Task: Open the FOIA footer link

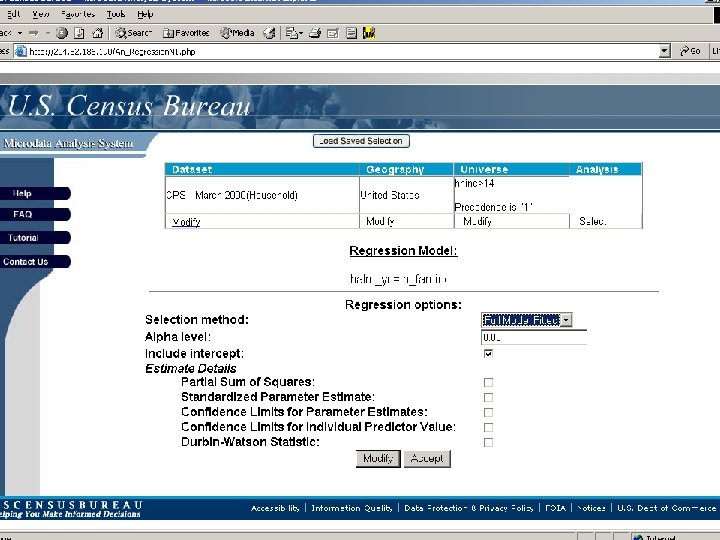Action: coord(555,508)
